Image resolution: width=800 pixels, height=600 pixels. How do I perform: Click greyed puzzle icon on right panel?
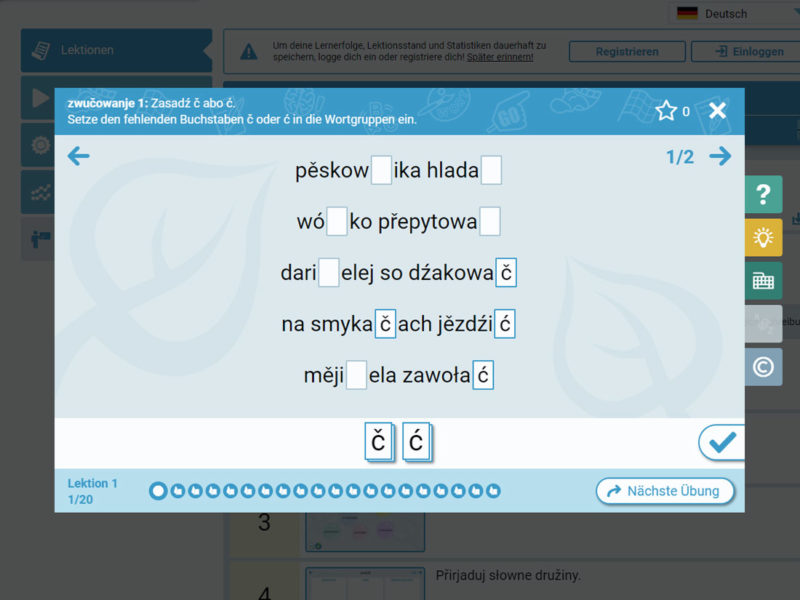(x=763, y=323)
